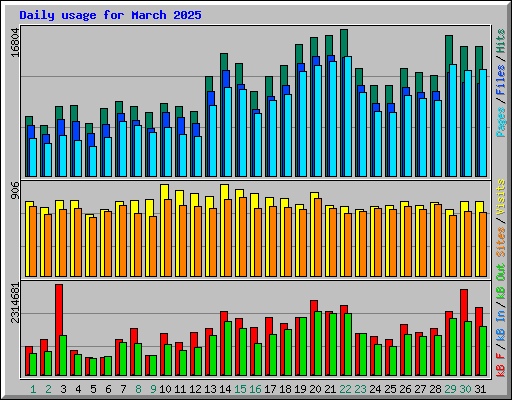Click day label 4 on the x-axis
This screenshot has width=512, height=400.
click(x=78, y=389)
